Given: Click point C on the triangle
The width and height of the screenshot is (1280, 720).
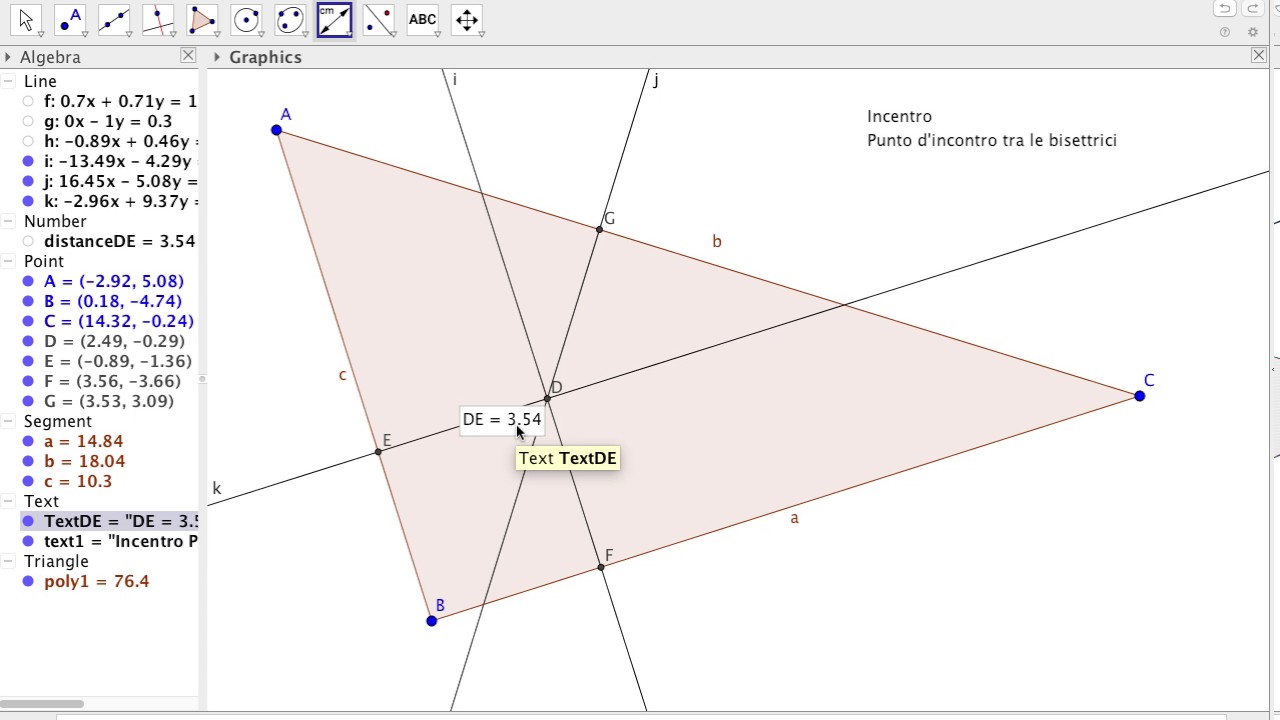Looking at the screenshot, I should coord(1140,396).
